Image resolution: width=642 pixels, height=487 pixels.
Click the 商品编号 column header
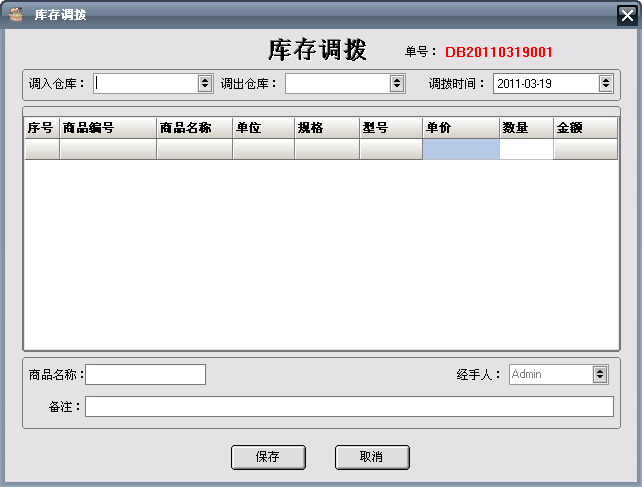(108, 128)
